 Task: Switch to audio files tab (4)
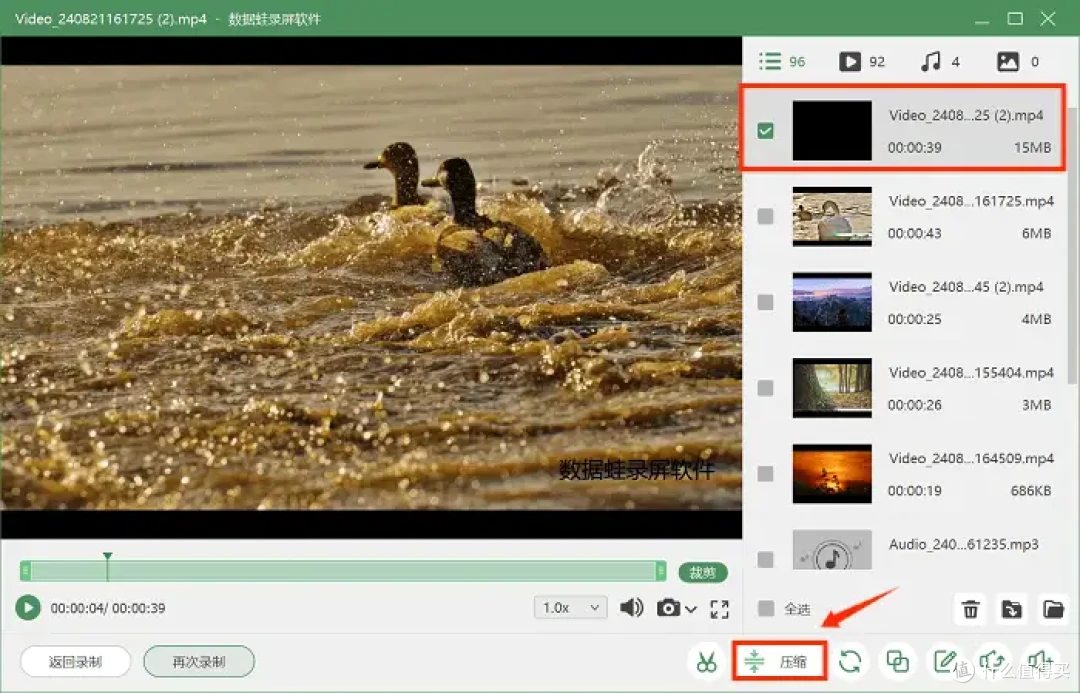[940, 62]
